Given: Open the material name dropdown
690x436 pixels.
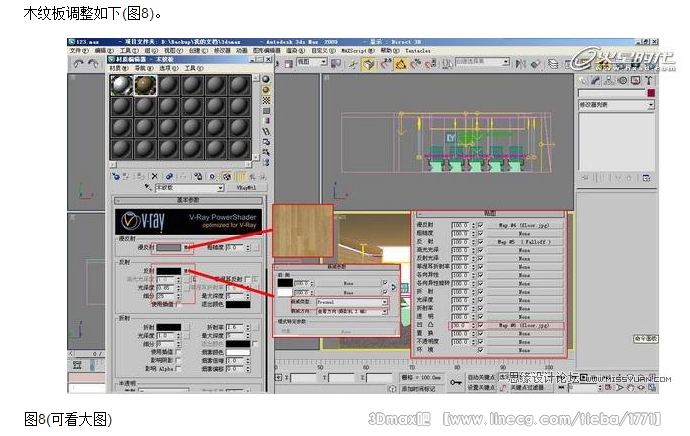Looking at the screenshot, I should pyautogui.click(x=220, y=188).
